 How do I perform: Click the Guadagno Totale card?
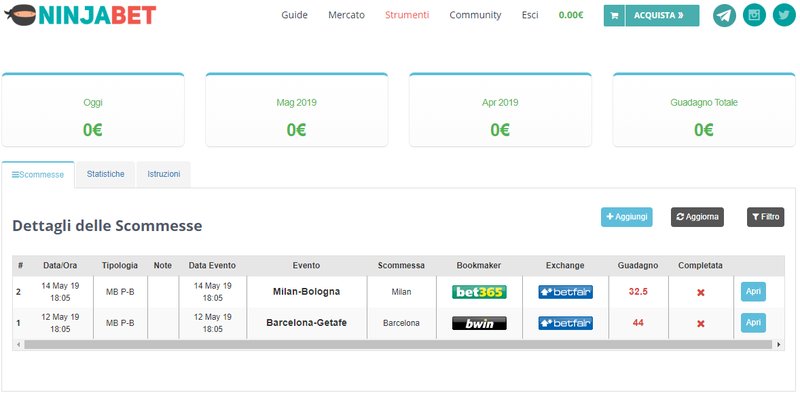(x=704, y=110)
